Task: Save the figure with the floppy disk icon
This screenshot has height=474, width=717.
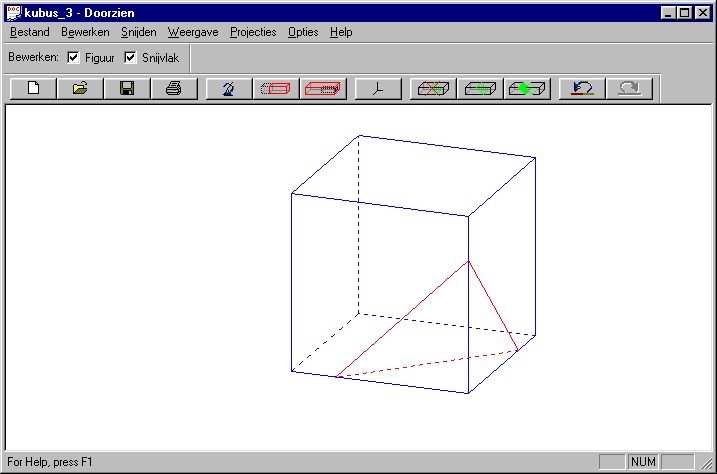Action: coord(127,88)
